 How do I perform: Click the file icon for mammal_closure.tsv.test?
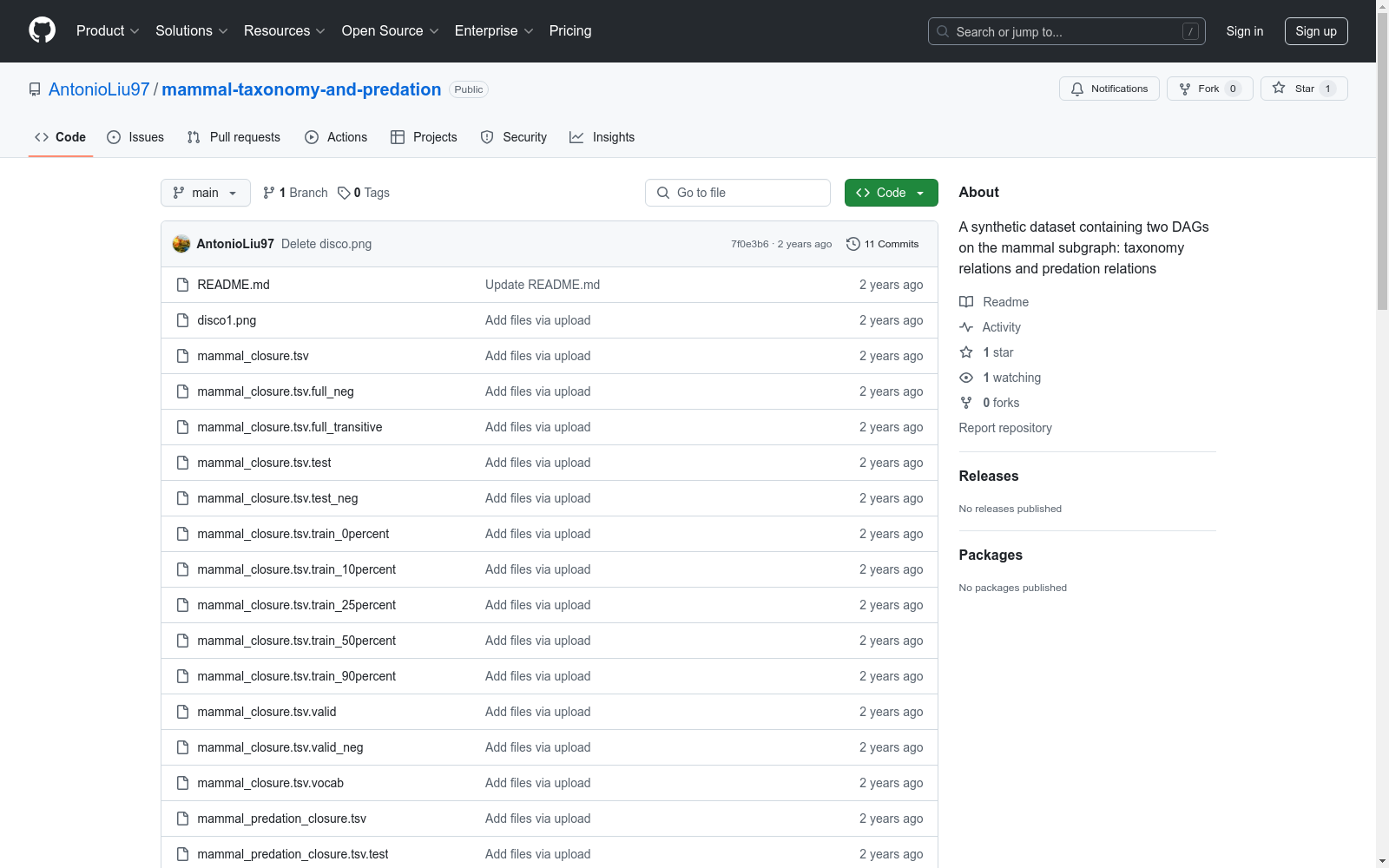(x=182, y=463)
